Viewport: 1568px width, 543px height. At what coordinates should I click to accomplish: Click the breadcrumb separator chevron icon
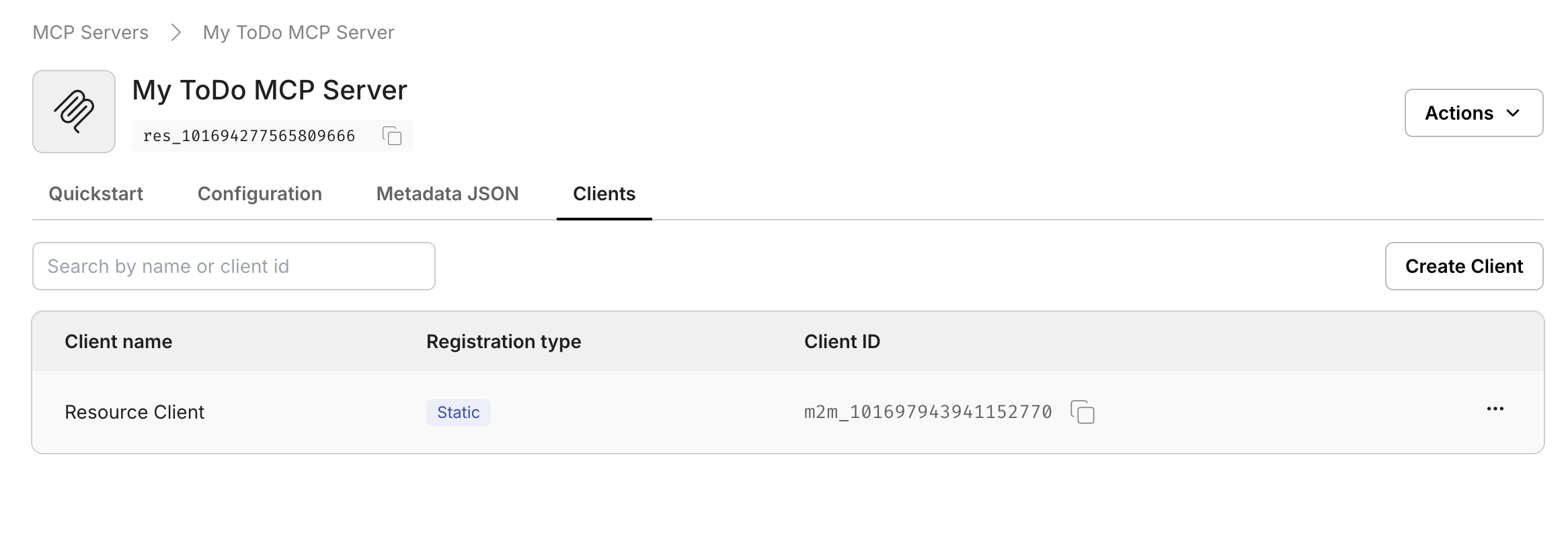pos(176,32)
